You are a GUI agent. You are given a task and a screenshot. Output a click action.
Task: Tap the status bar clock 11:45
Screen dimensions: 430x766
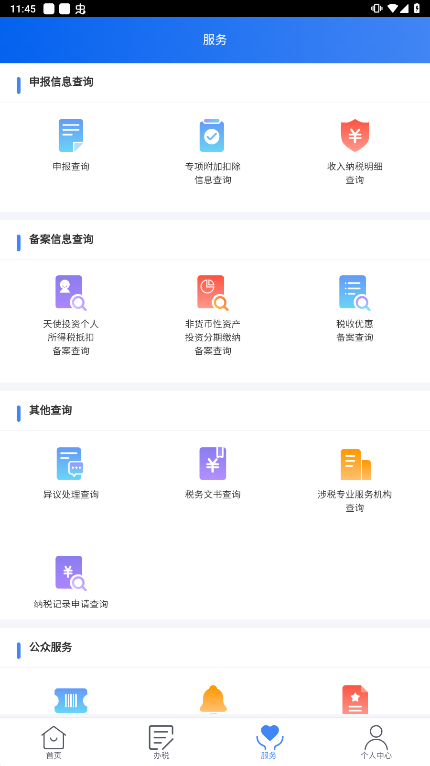click(23, 8)
